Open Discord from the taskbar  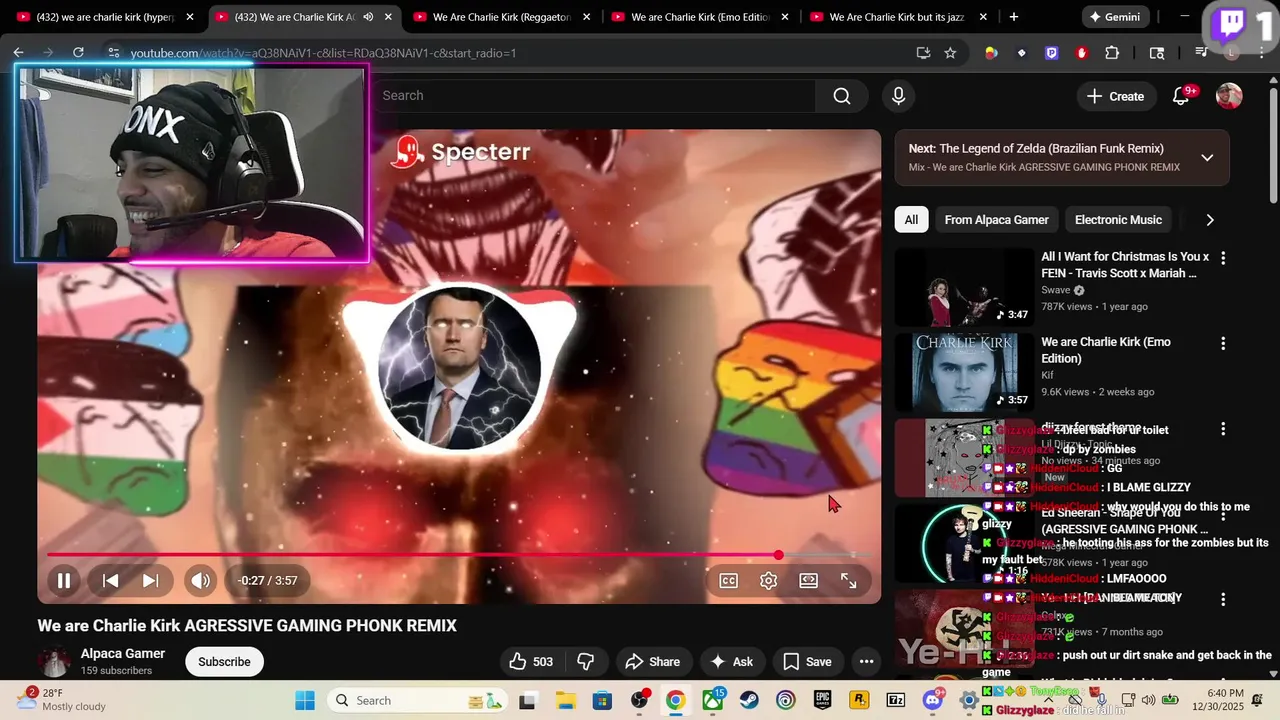[934, 700]
